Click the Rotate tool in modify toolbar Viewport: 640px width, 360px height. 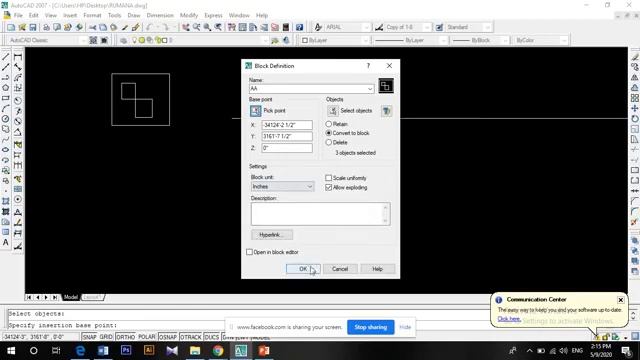tap(635, 119)
